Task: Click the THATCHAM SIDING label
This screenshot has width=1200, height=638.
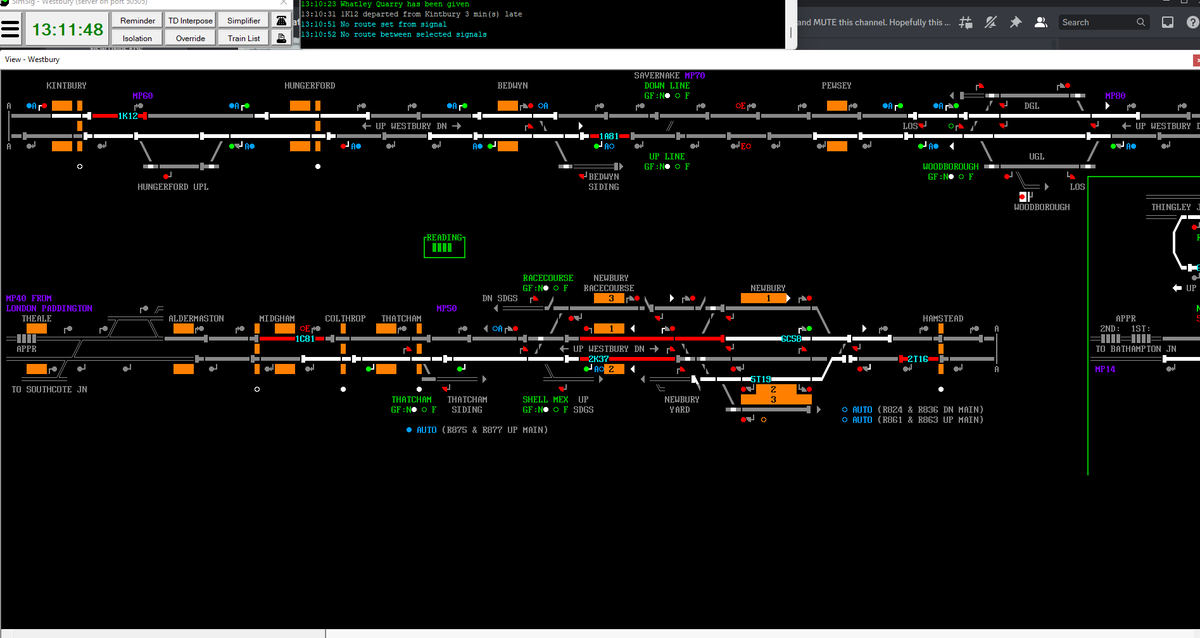Action: coord(466,404)
